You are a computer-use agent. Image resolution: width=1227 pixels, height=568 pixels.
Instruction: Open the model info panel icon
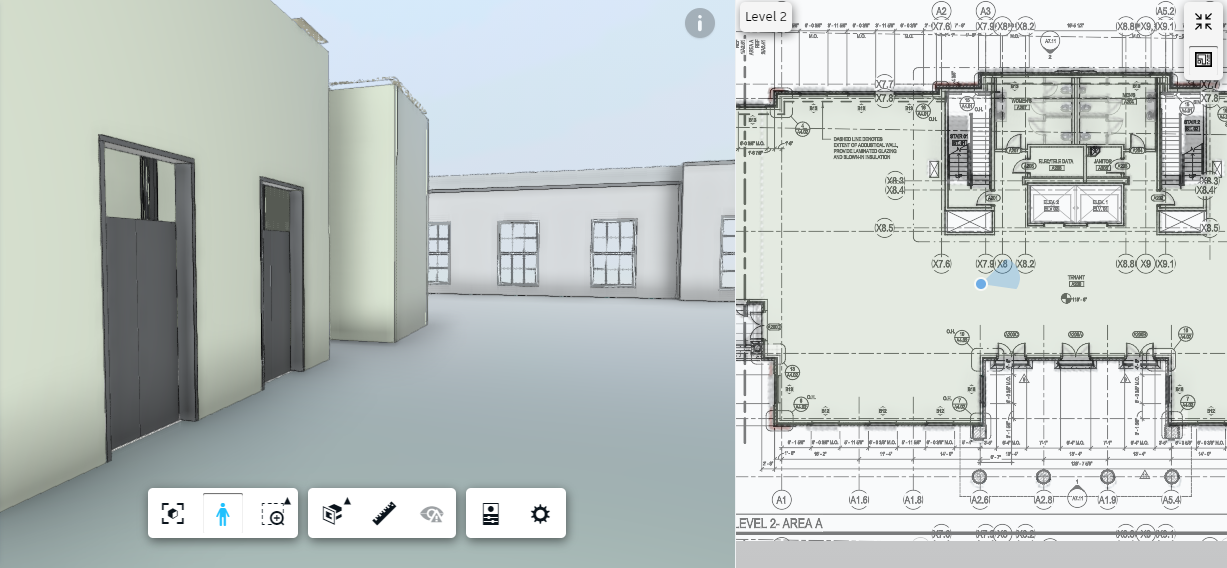coord(700,23)
